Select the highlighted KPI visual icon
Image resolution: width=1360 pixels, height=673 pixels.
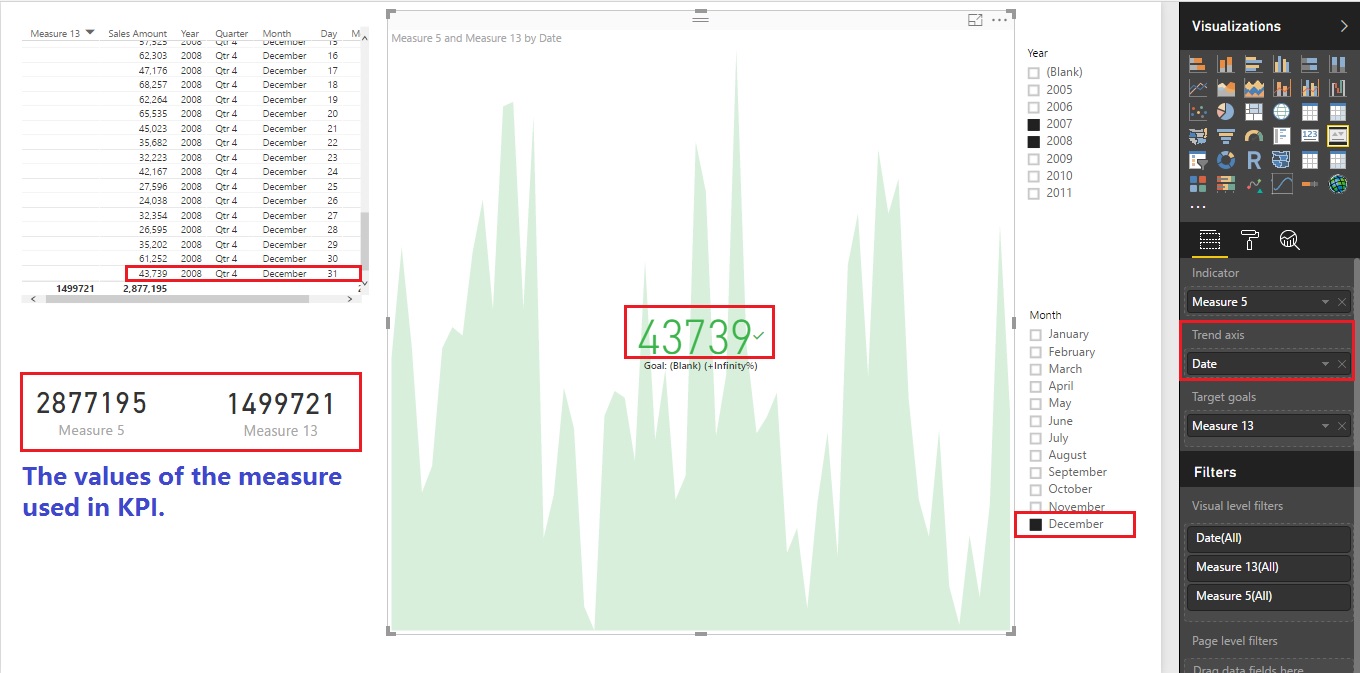click(1337, 136)
